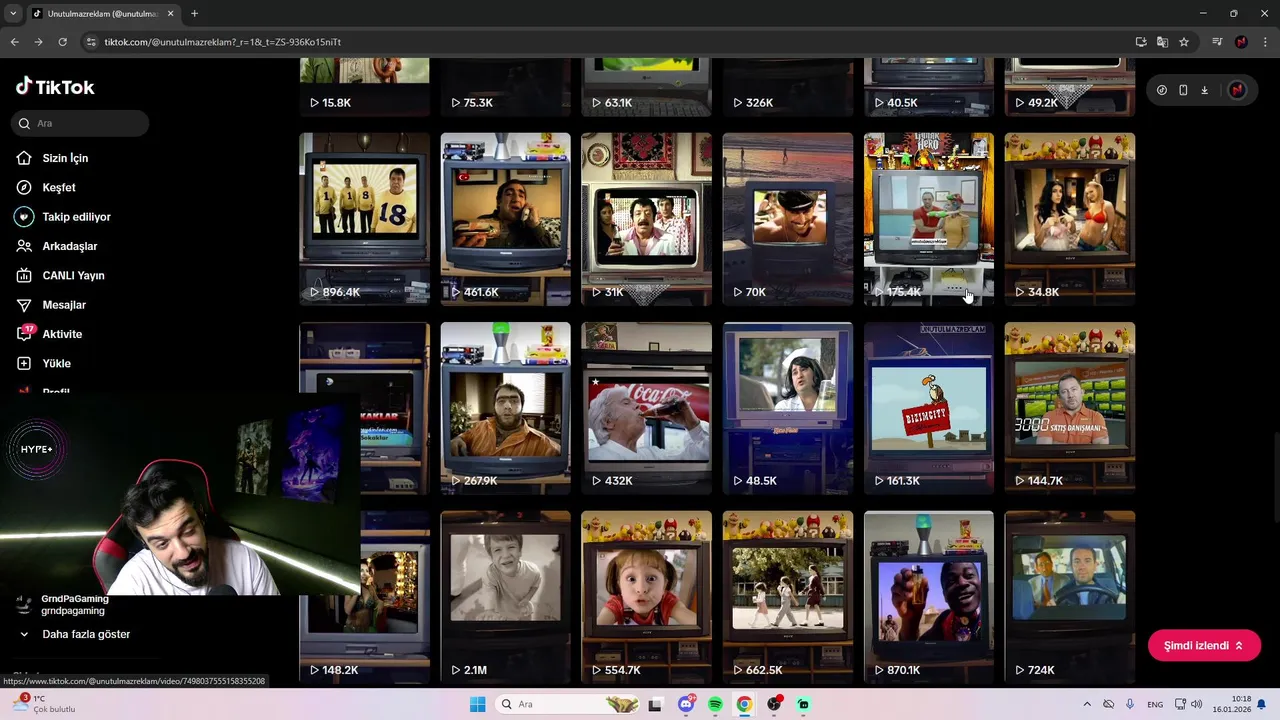Open Aktivite notifications with 17 badge
Viewport: 1280px width, 720px height.
pos(62,334)
